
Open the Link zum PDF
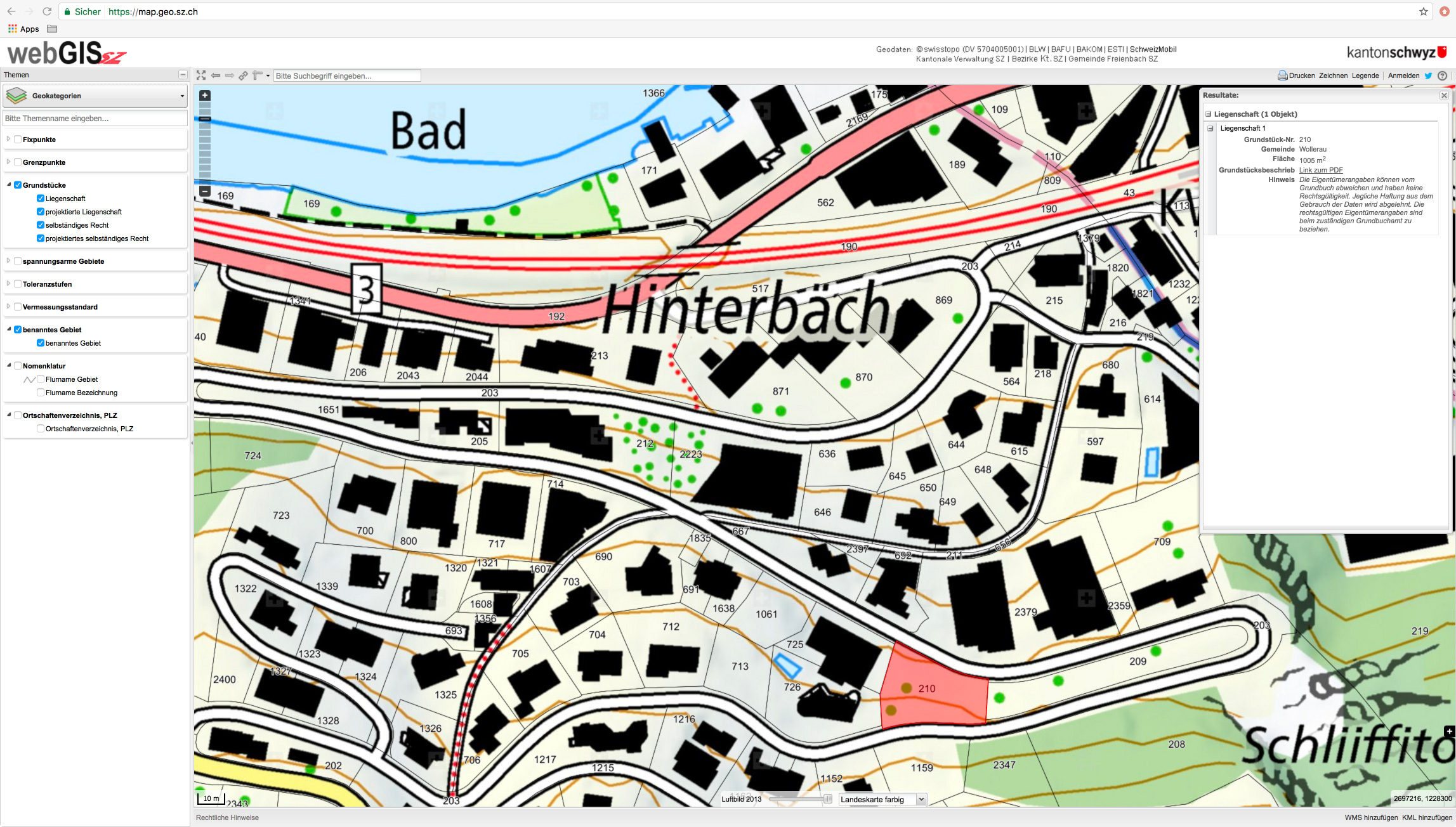[1321, 170]
